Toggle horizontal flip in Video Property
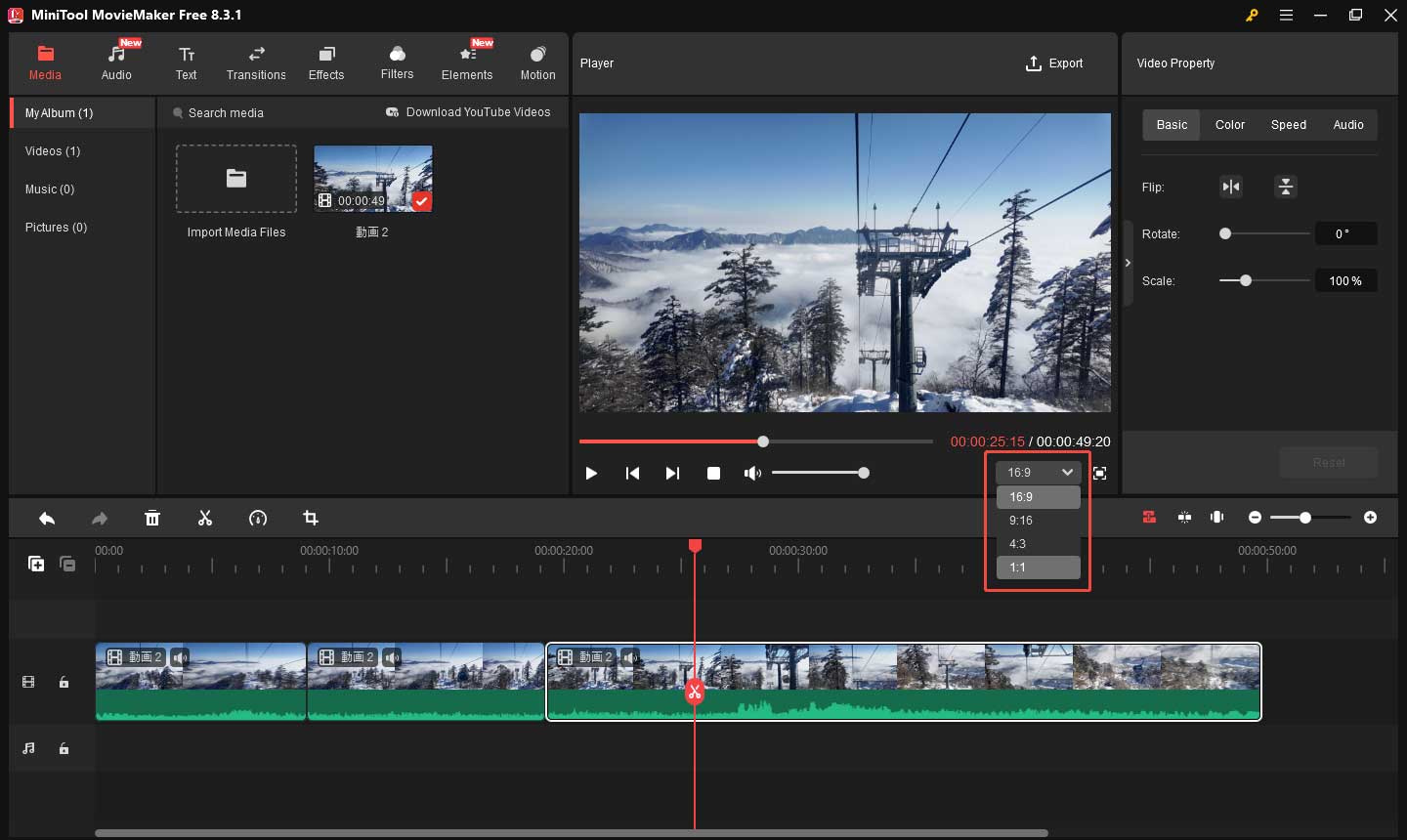 (1231, 187)
